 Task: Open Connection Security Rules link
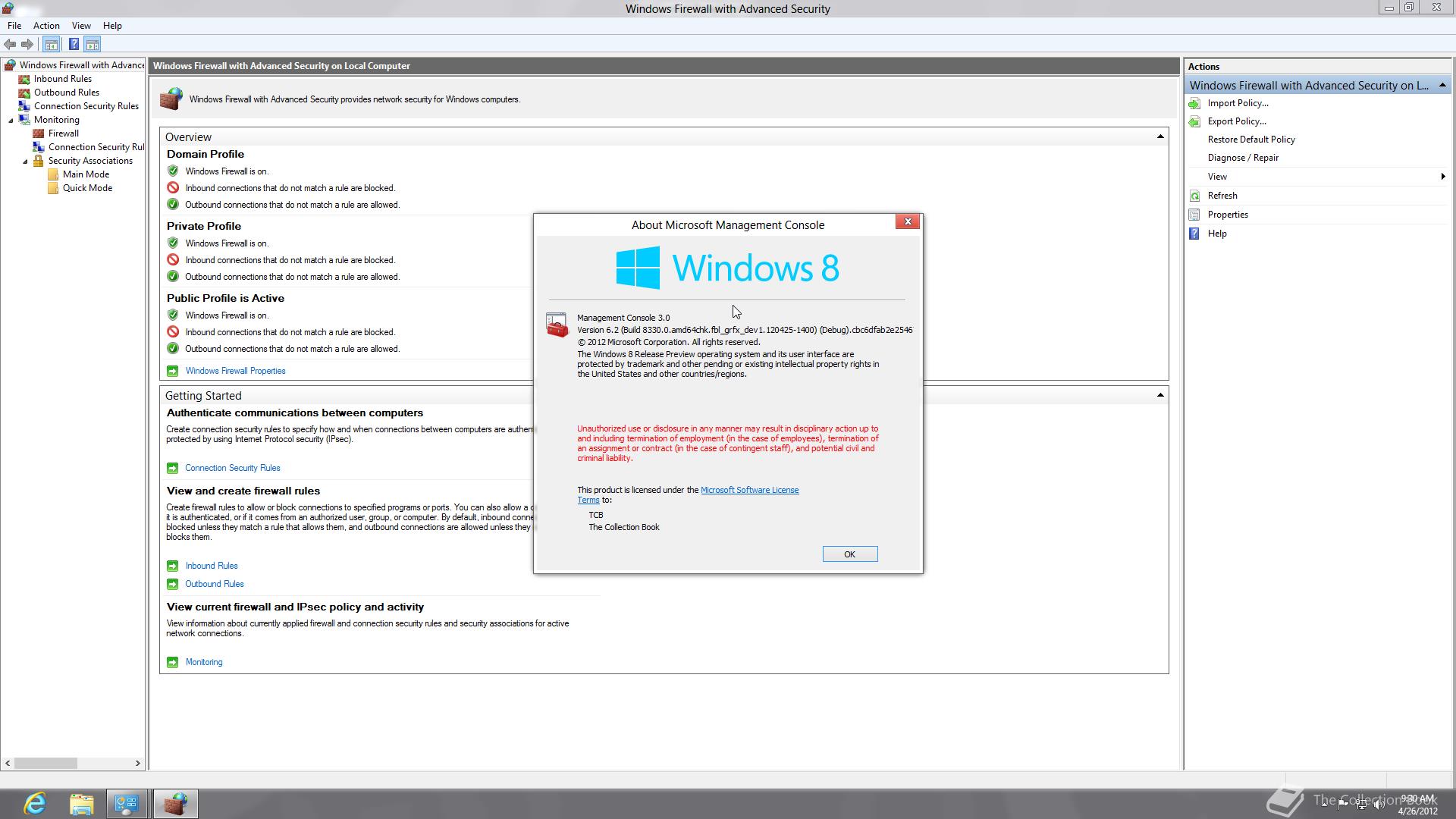(232, 468)
